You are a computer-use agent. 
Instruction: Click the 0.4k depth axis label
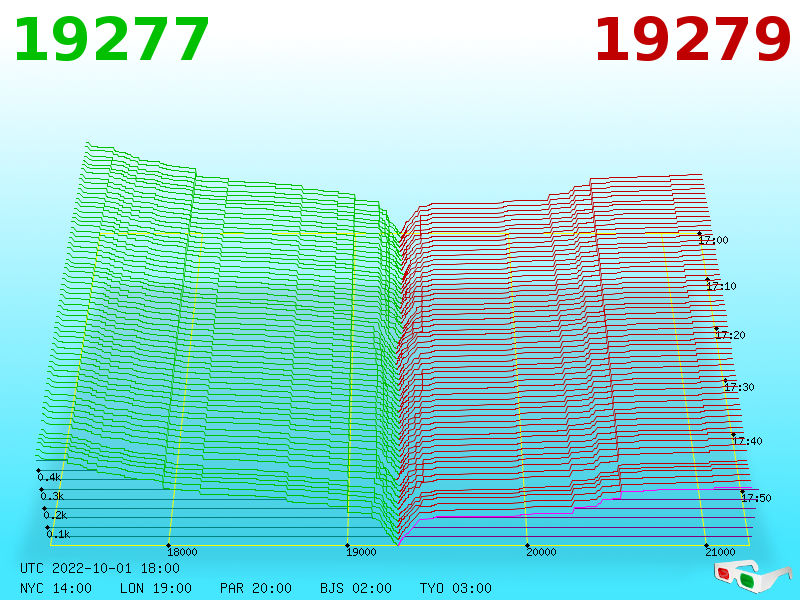point(49,478)
